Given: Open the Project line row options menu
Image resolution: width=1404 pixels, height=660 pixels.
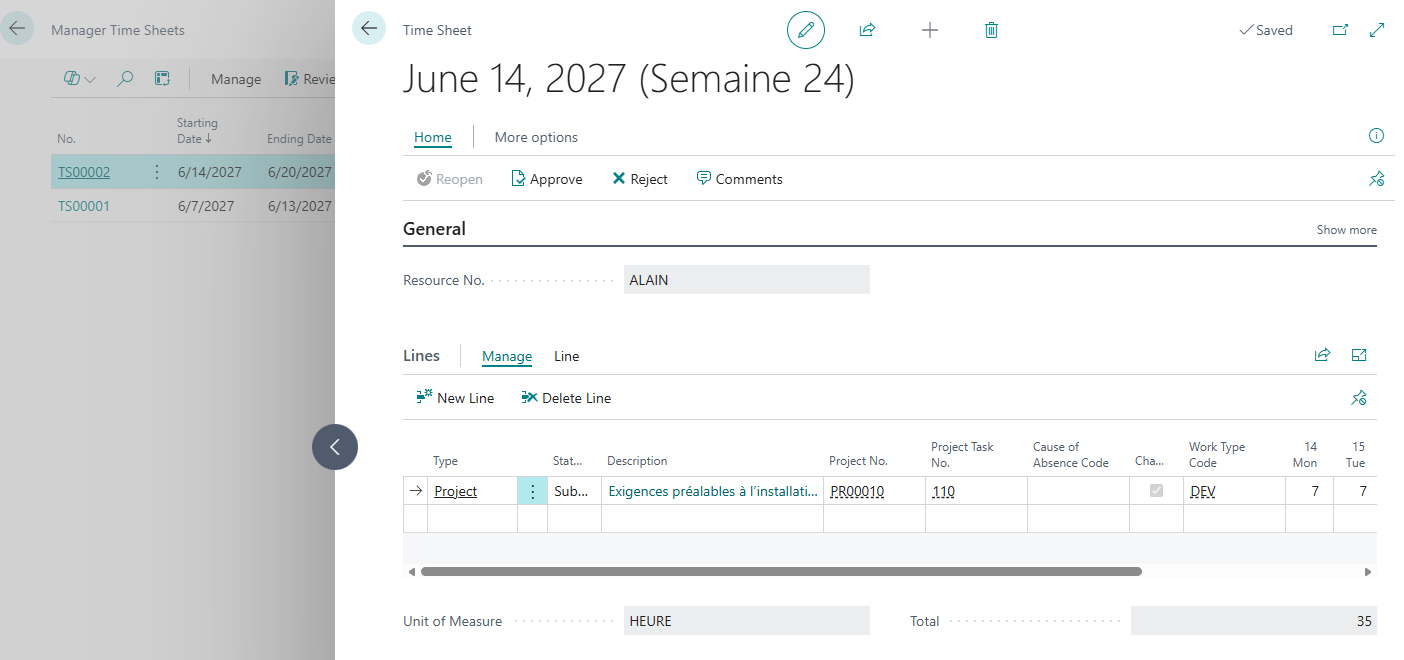Looking at the screenshot, I should pyautogui.click(x=532, y=491).
